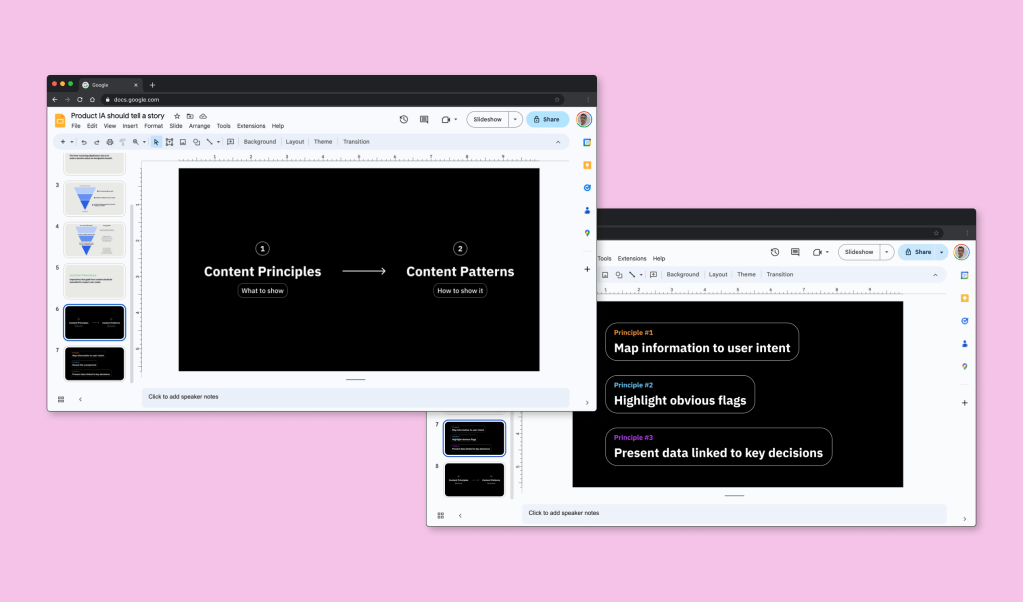Screen dimensions: 1023x602
Task: Undo the last action using the toolbar arrow
Action: coord(84,142)
